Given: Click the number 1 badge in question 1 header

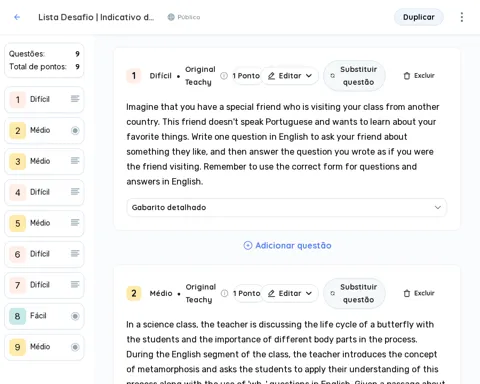Looking at the screenshot, I should [134, 76].
